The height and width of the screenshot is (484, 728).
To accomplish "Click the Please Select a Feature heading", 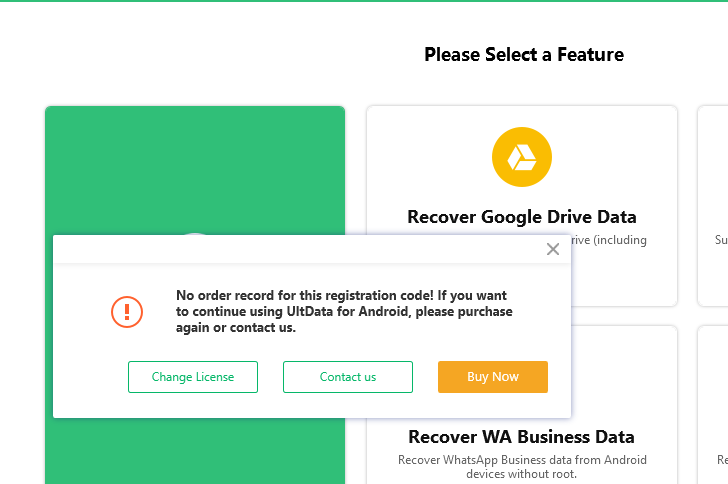I will pyautogui.click(x=524, y=54).
